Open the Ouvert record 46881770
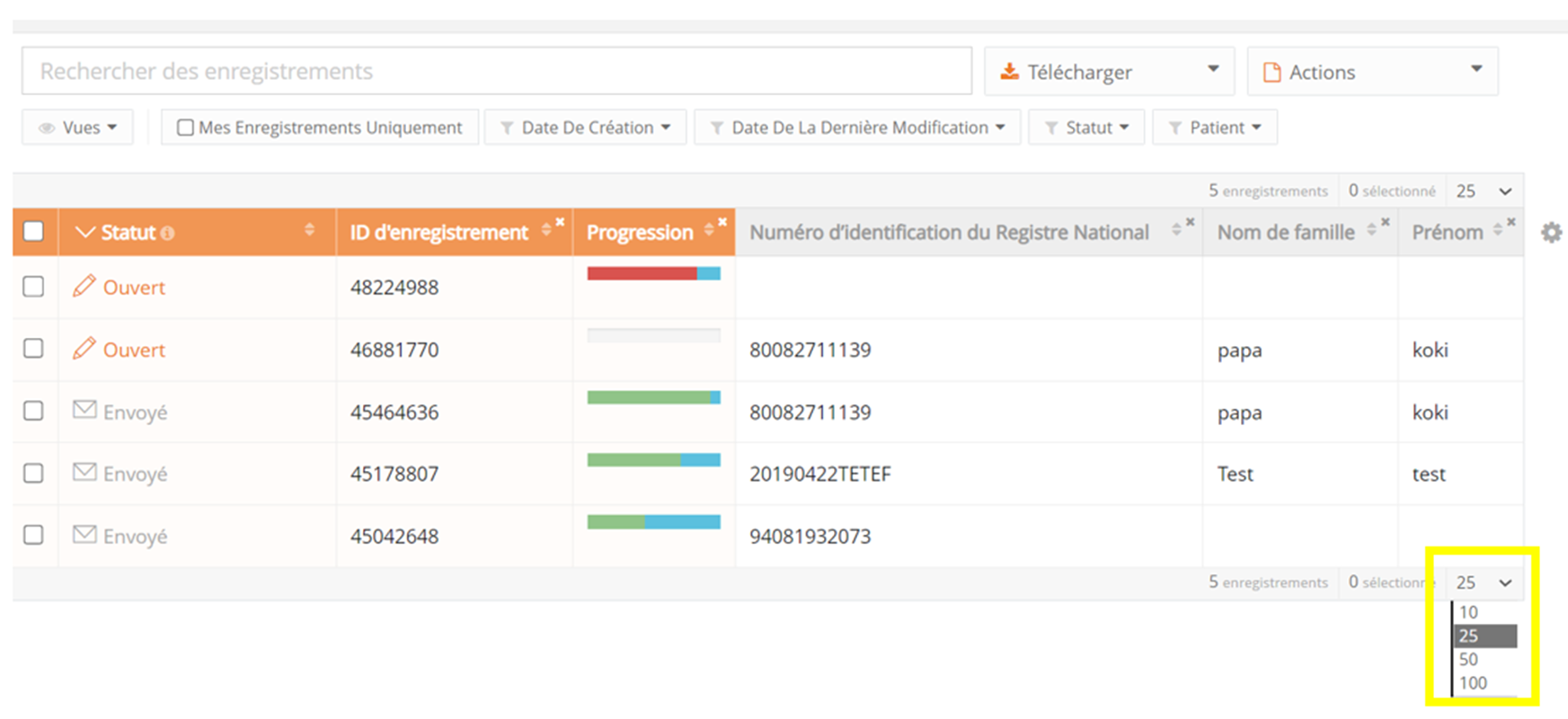This screenshot has width=1568, height=719. pos(134,350)
